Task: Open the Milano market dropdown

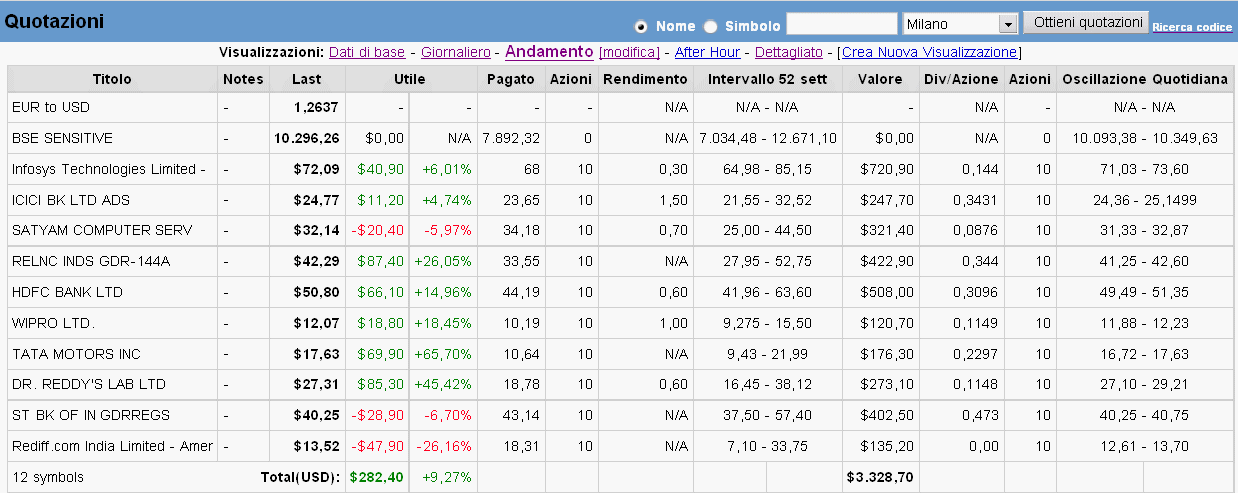Action: tap(959, 23)
